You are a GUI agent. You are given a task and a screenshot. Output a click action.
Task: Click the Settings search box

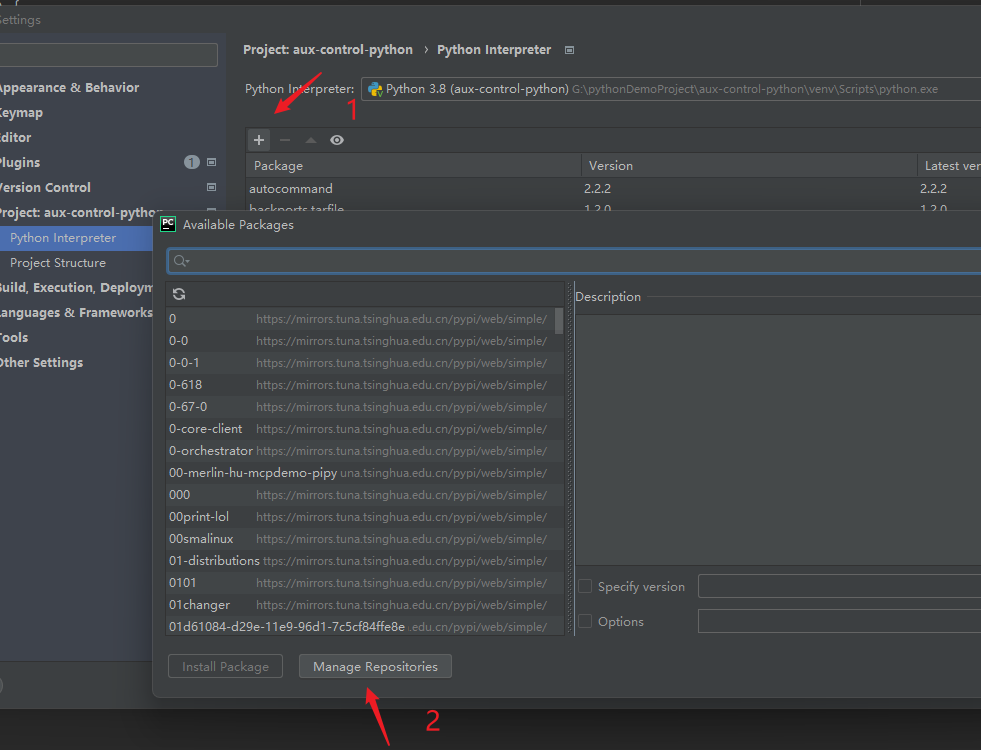pyautogui.click(x=109, y=55)
